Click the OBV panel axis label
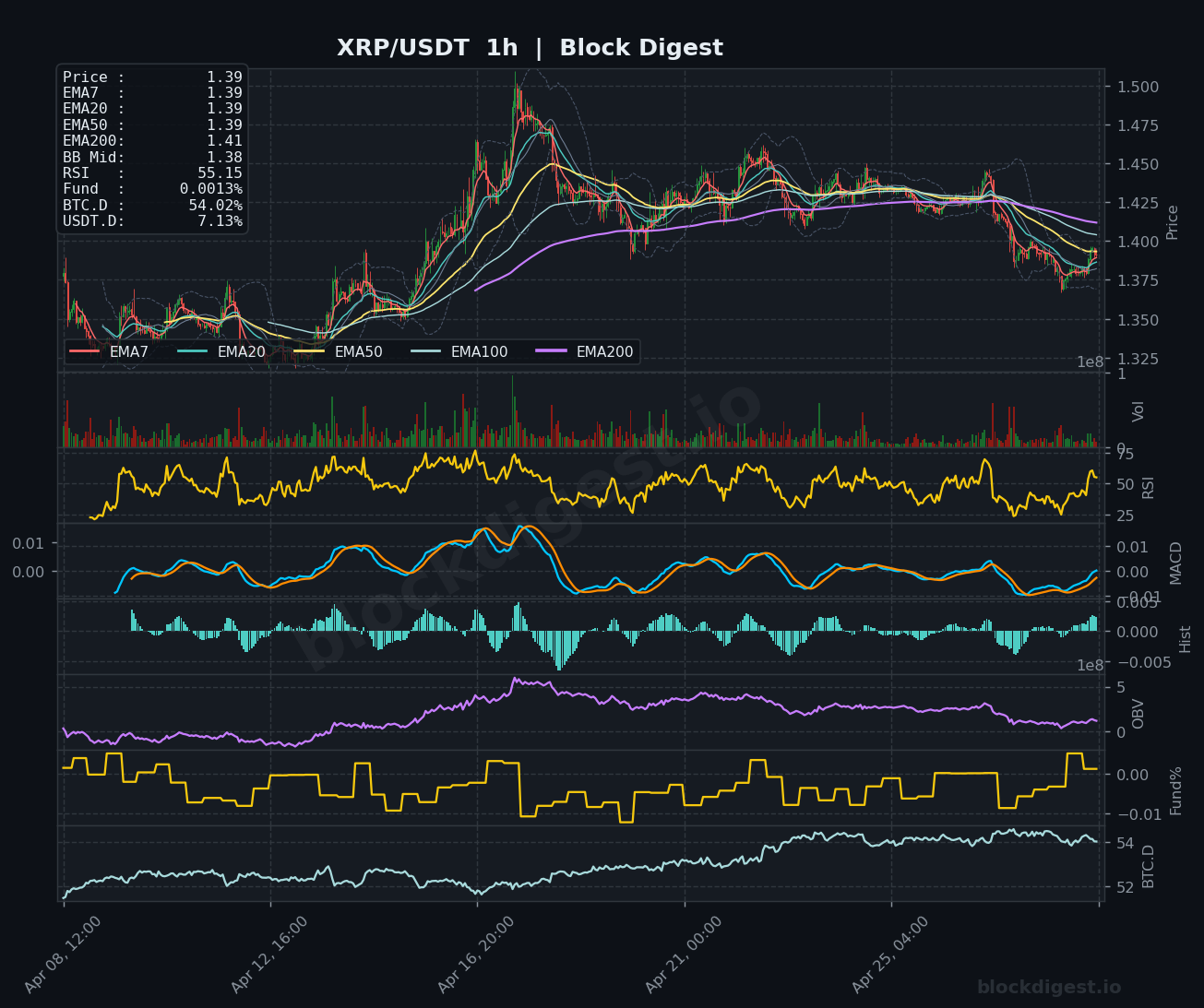 pyautogui.click(x=1138, y=714)
